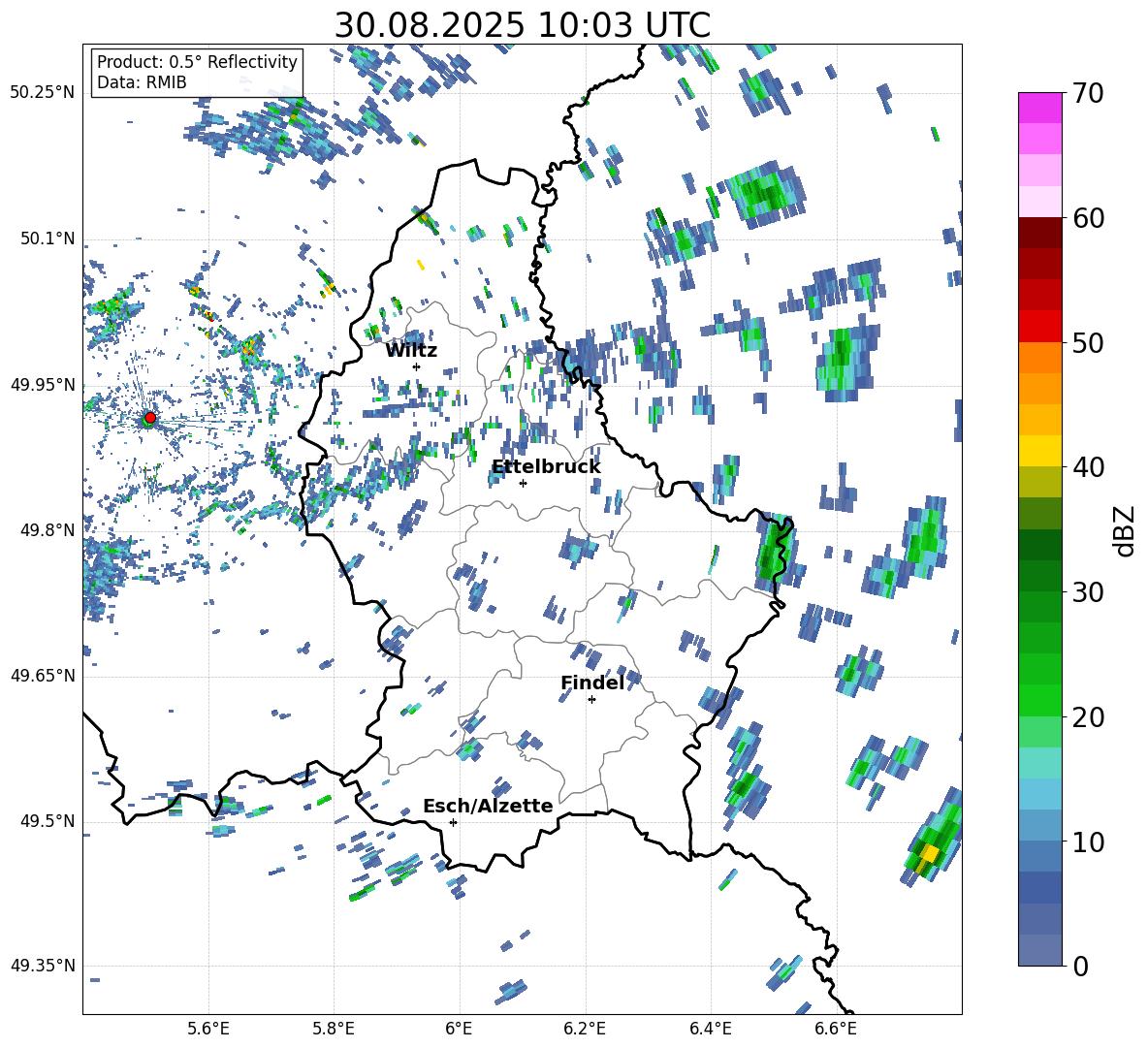Click the Wiltz station cross marker

(417, 366)
